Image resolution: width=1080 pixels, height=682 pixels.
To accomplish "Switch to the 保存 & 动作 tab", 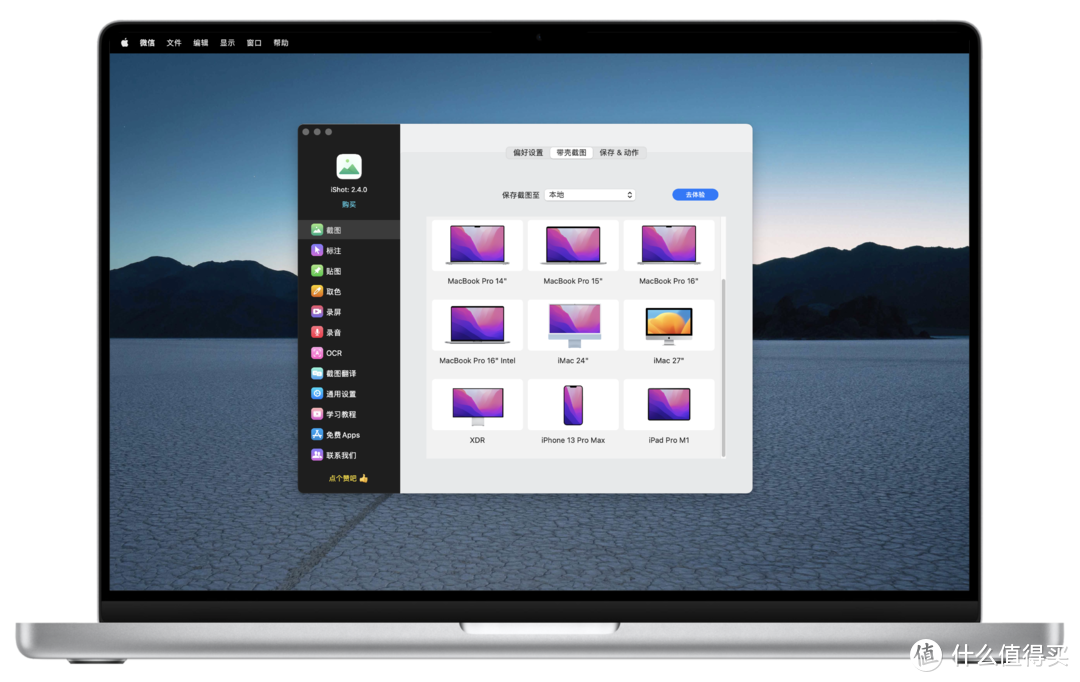I will click(619, 152).
